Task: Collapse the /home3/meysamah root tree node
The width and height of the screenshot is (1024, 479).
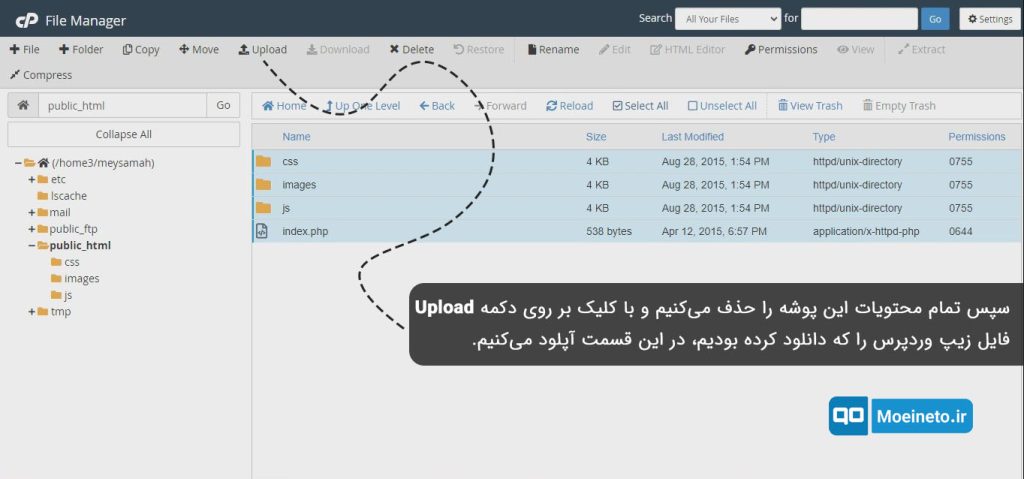Action: 18,163
